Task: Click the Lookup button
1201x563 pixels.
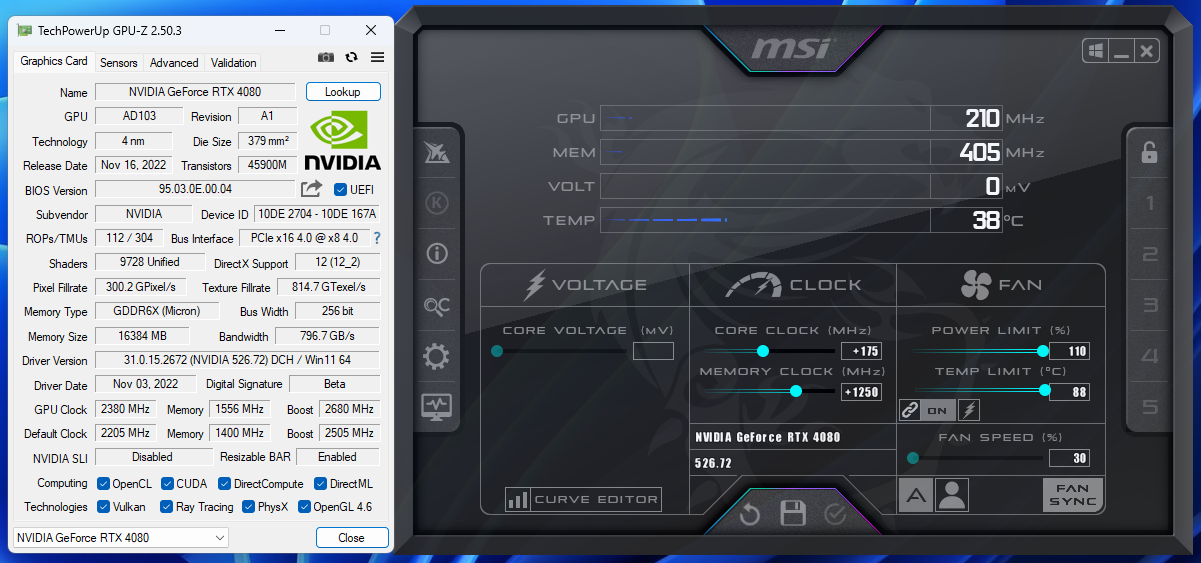Action: [x=343, y=92]
